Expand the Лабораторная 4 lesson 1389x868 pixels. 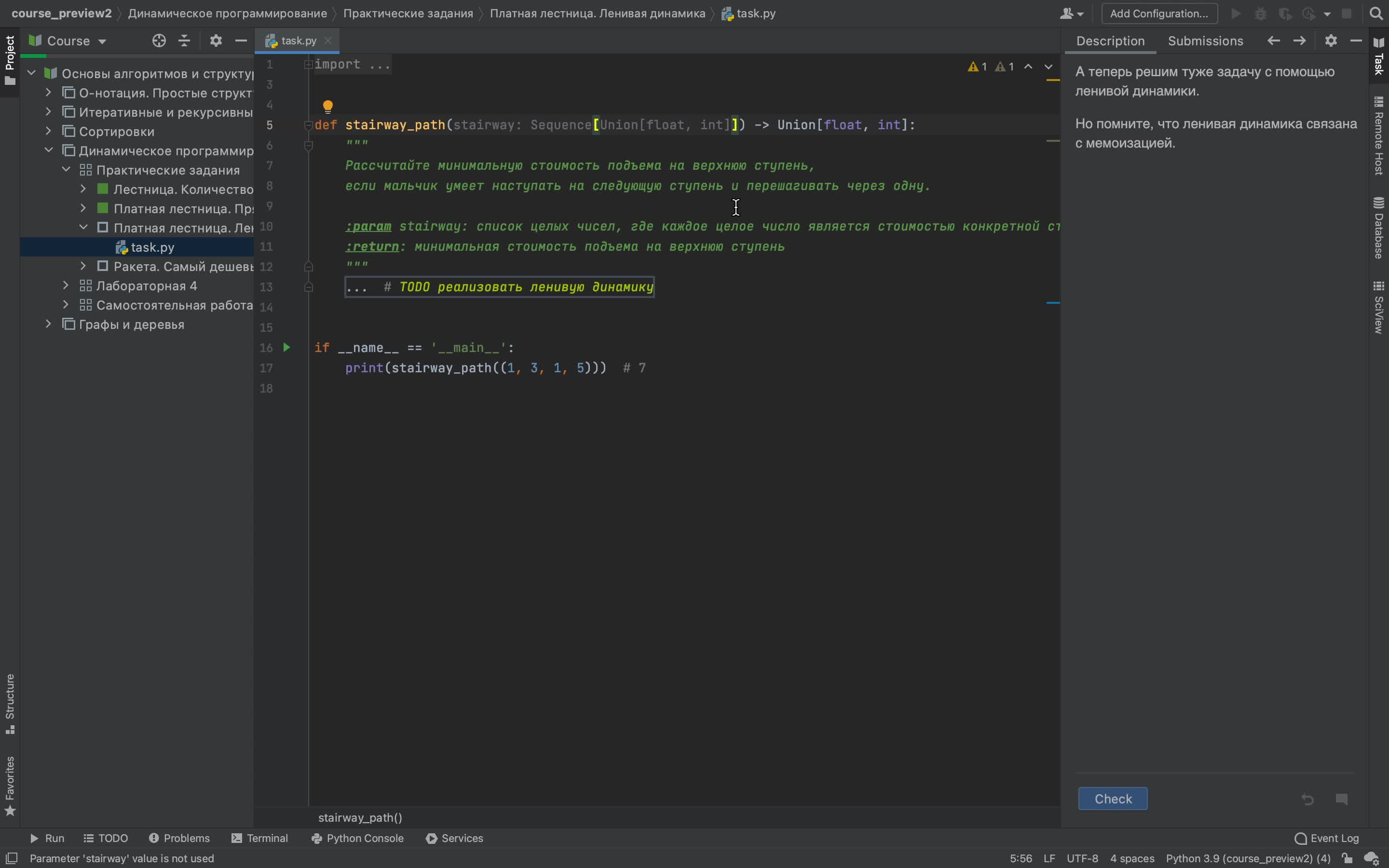[x=66, y=285]
